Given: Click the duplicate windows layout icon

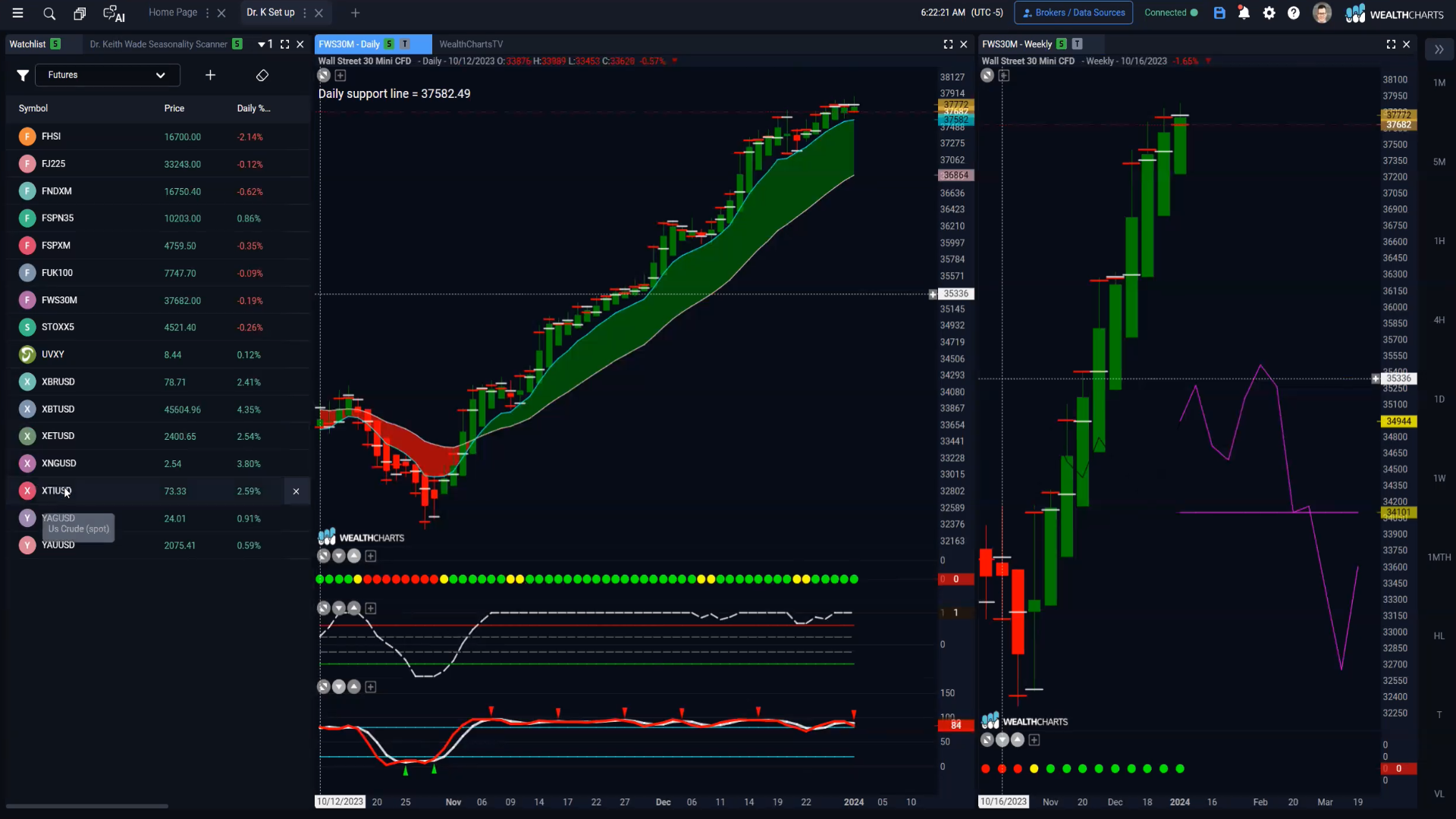Looking at the screenshot, I should (x=80, y=13).
